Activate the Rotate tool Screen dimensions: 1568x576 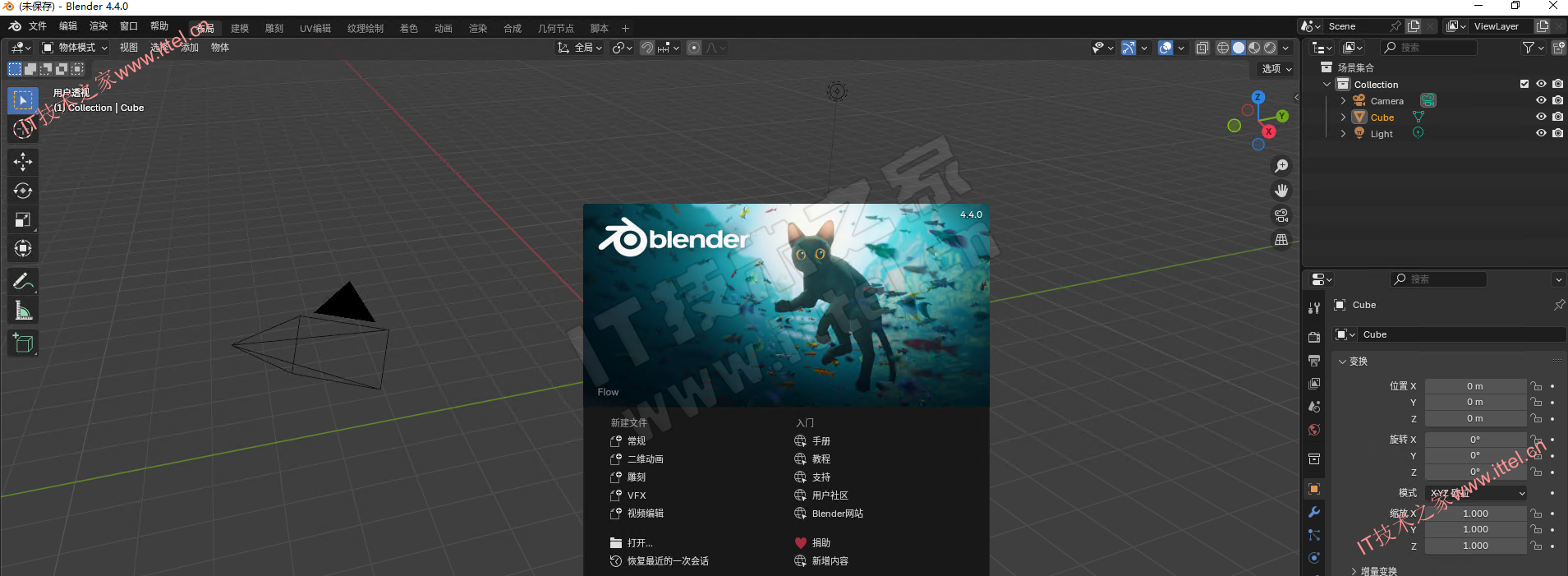point(23,191)
